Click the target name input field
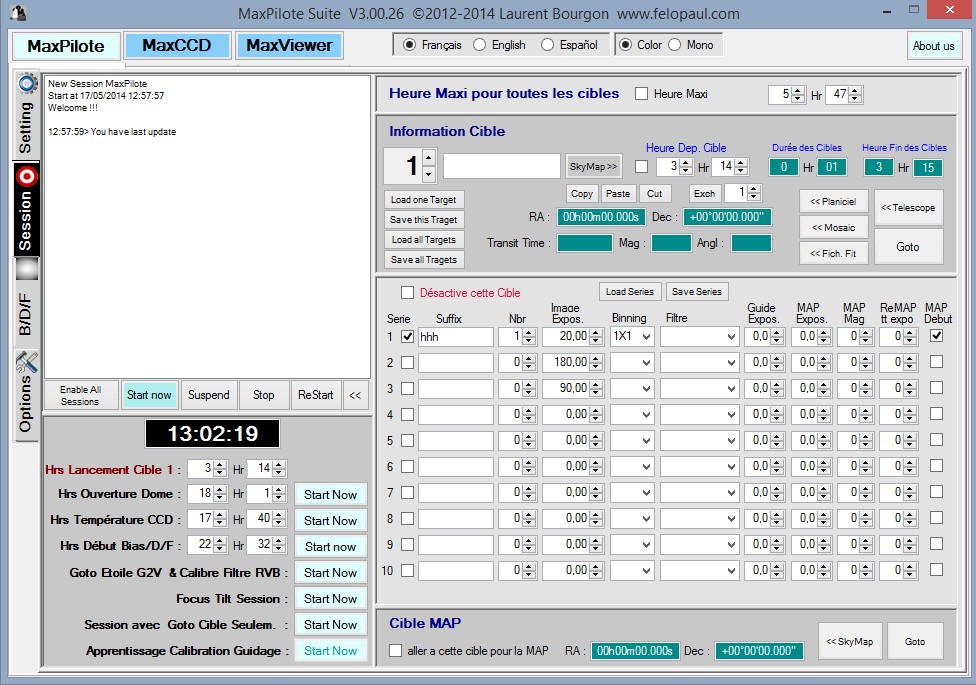The width and height of the screenshot is (976, 685). click(502, 167)
